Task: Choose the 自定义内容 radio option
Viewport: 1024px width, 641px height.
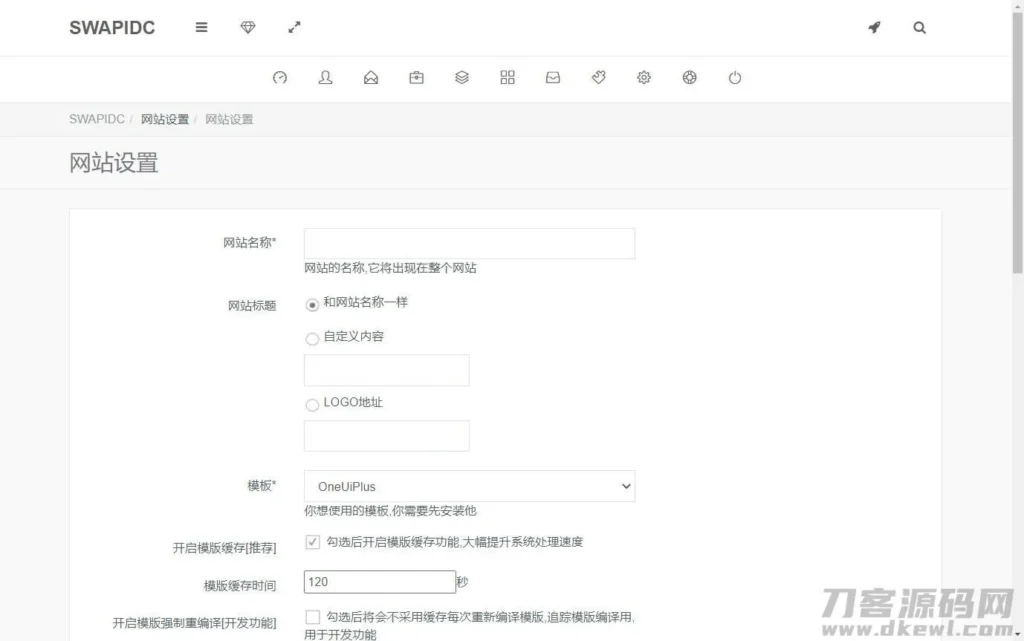Action: tap(311, 338)
